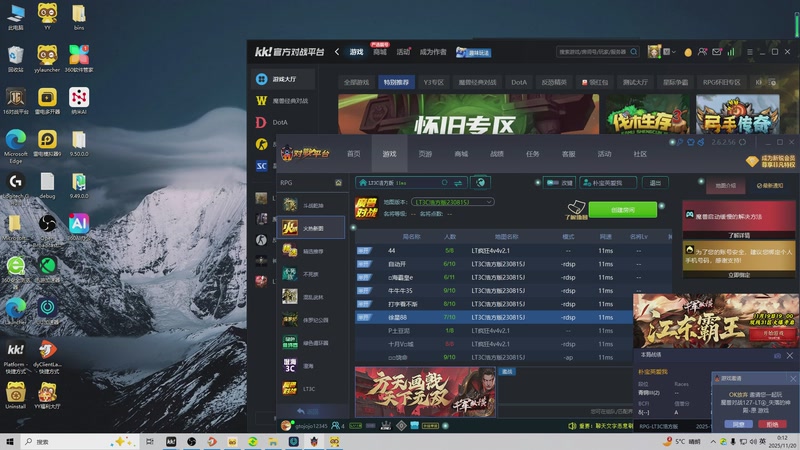Go back using the KK platform arrow
This screenshot has width=800, height=450.
[337, 52]
